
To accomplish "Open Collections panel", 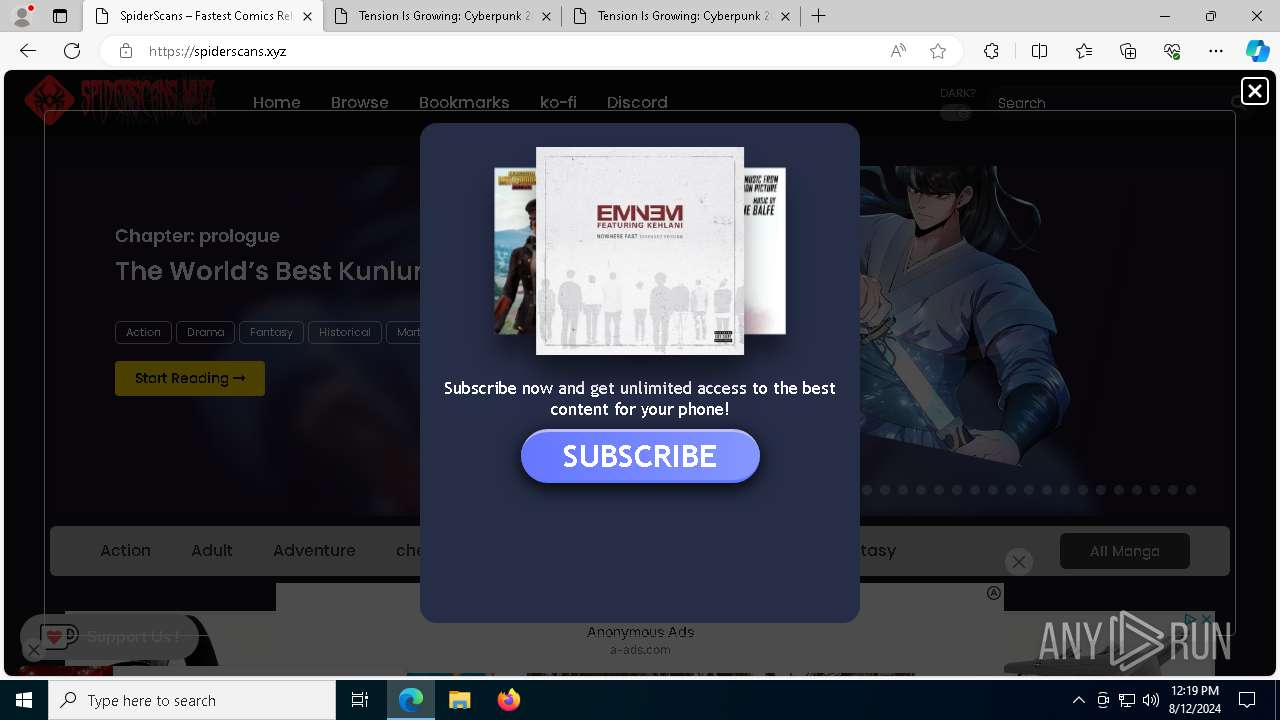I will tap(1128, 51).
